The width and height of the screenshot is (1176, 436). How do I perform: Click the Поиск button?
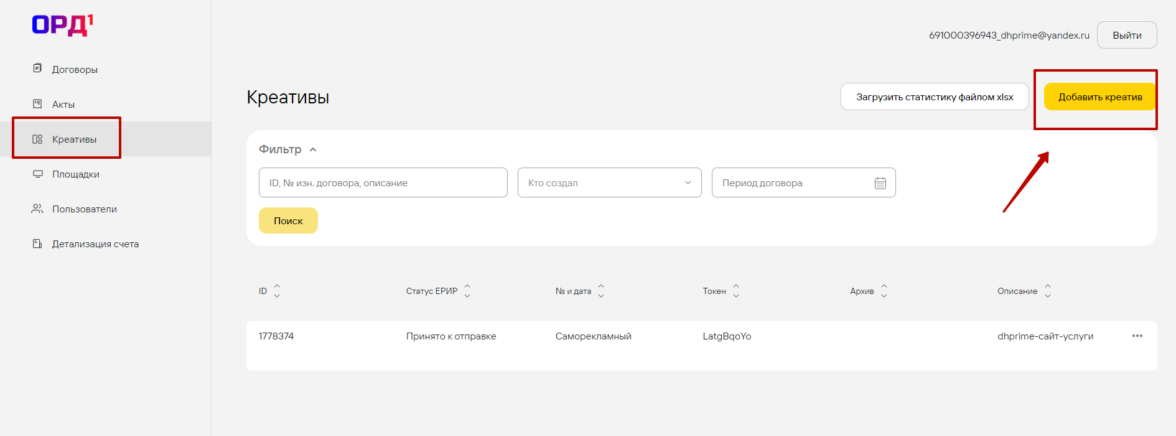[288, 221]
